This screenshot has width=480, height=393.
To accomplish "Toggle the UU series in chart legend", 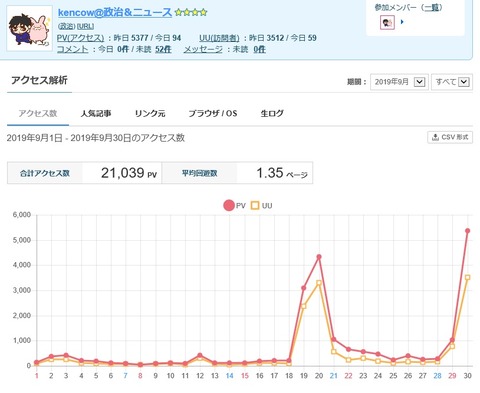I will (x=262, y=205).
